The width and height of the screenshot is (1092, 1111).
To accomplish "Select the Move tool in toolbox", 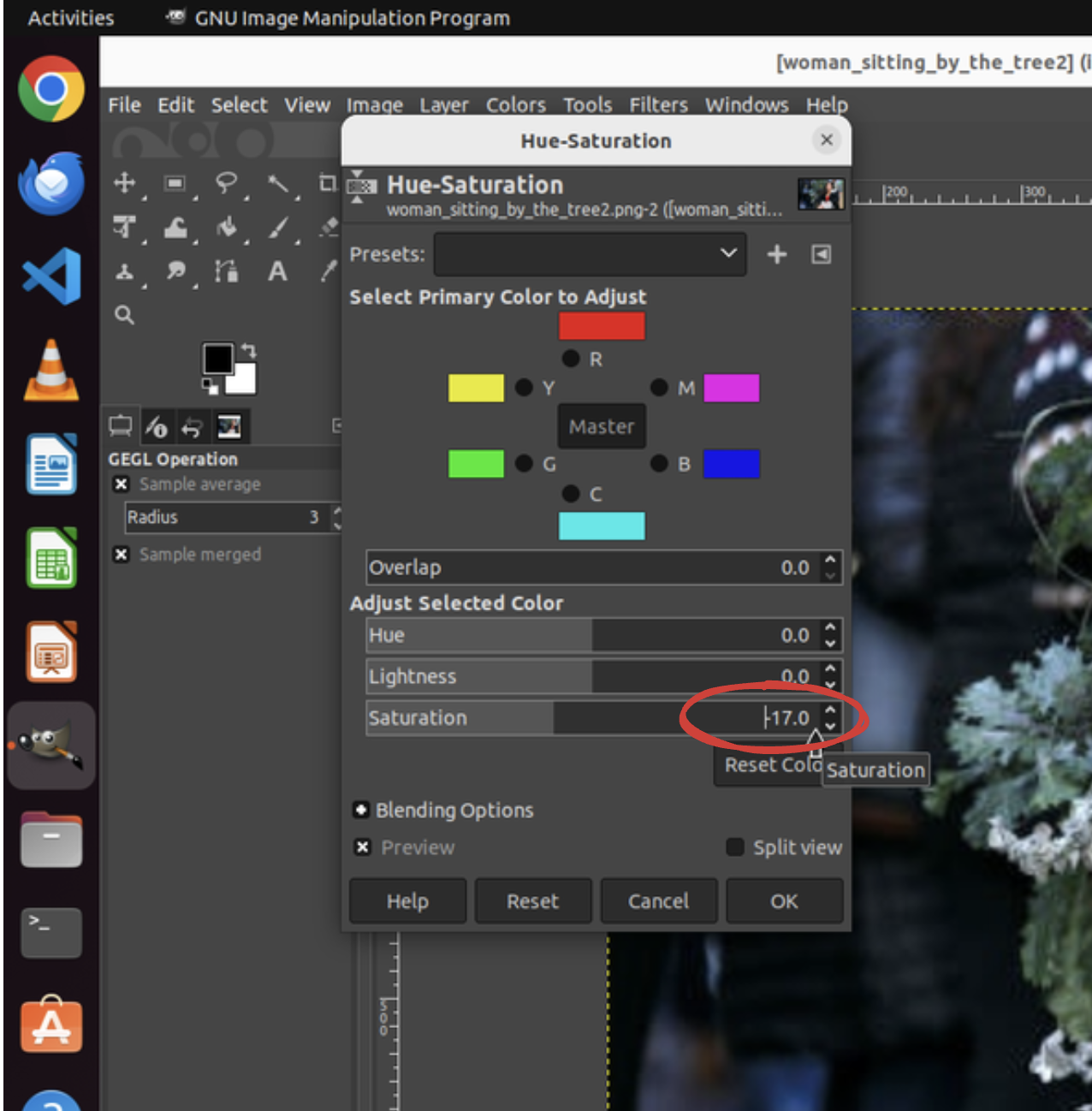I will 125,182.
